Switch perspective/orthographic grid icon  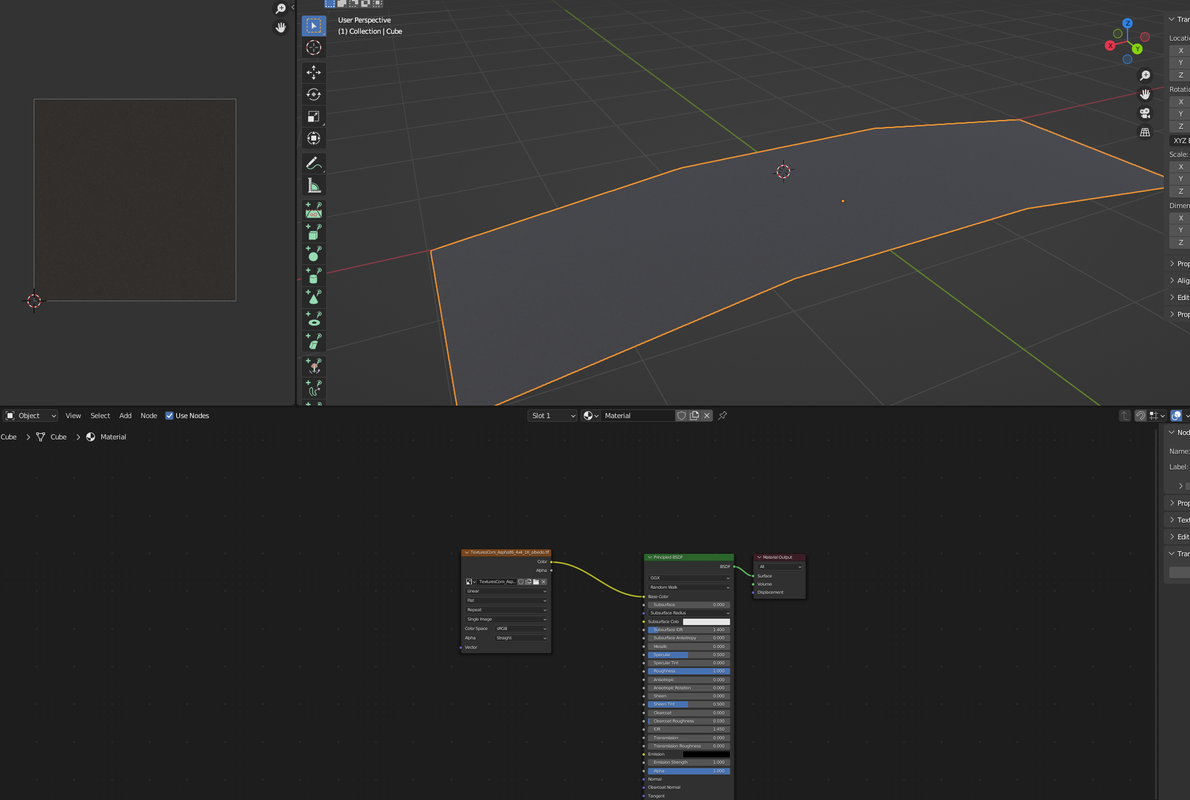click(1144, 132)
